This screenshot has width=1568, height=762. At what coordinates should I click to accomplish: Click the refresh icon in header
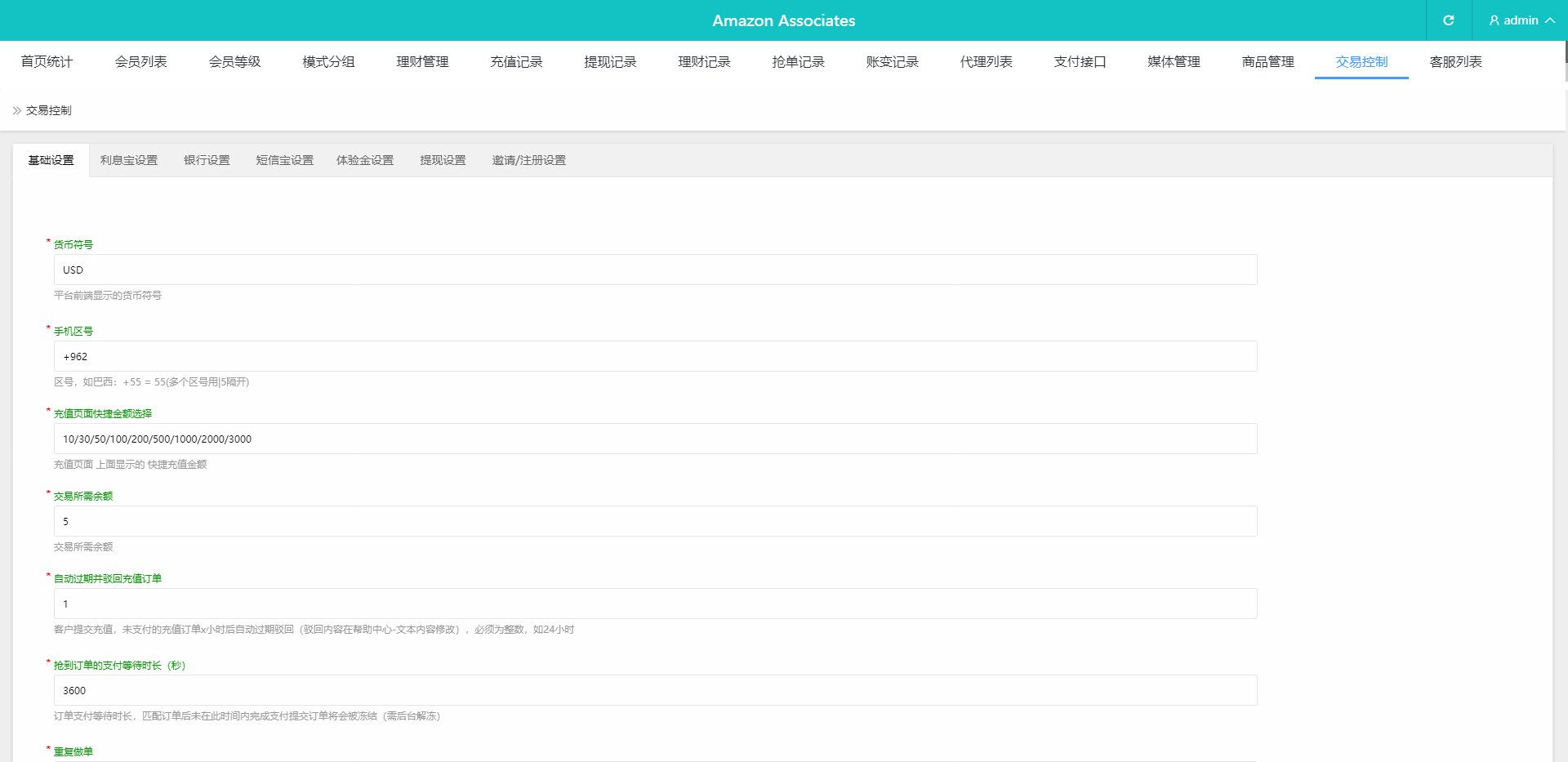click(x=1448, y=20)
